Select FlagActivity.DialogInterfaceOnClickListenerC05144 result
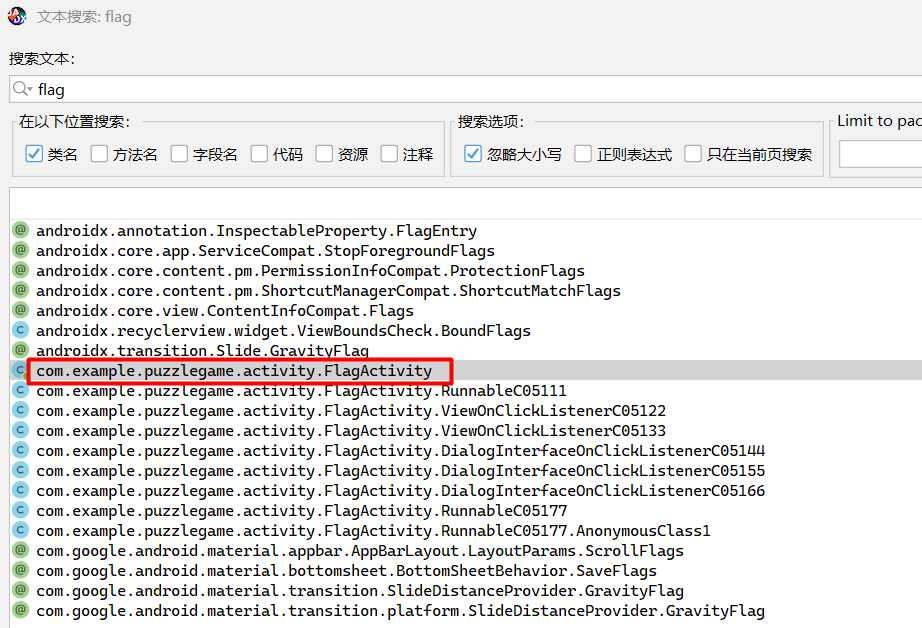Image resolution: width=922 pixels, height=628 pixels. click(400, 451)
